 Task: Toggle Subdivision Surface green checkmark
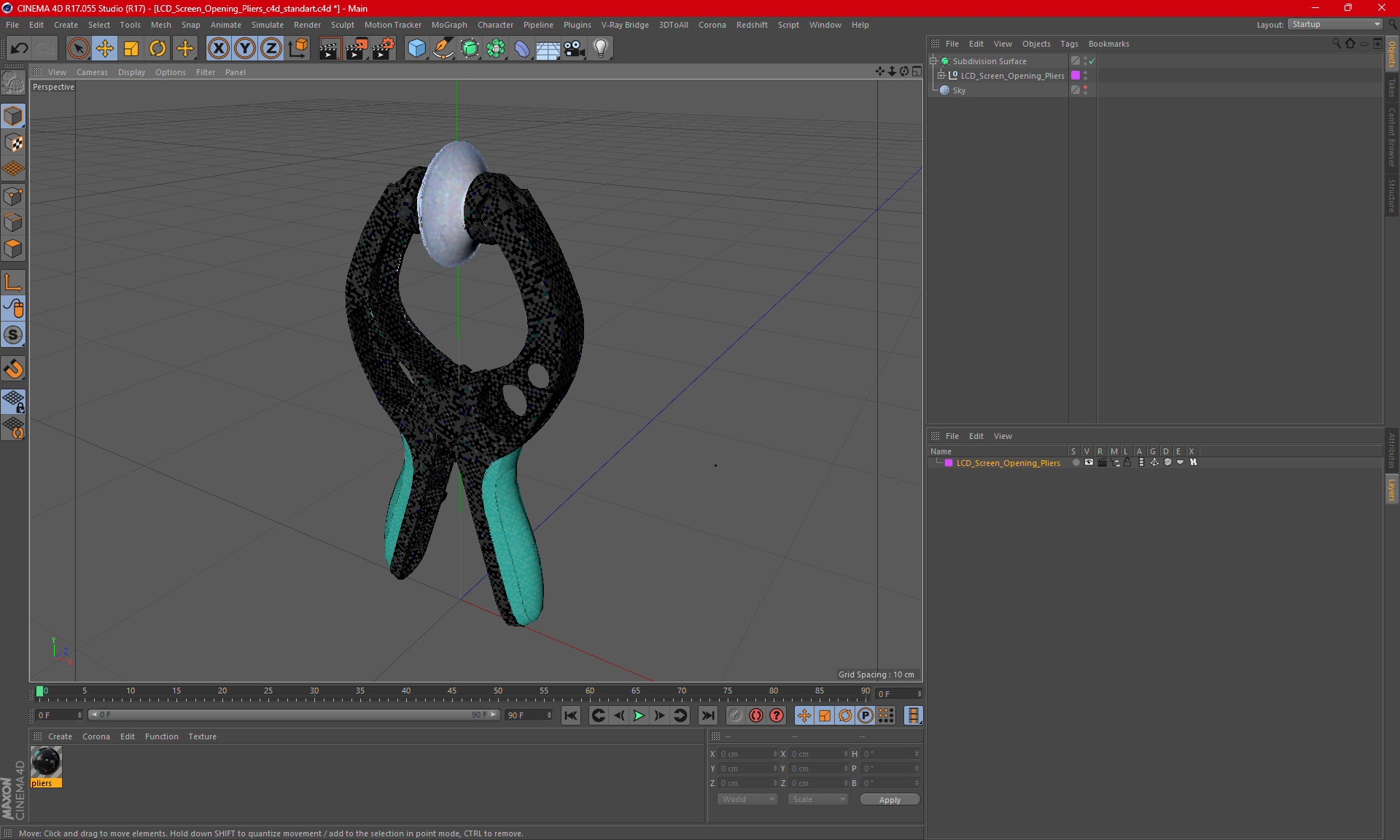click(x=1092, y=61)
